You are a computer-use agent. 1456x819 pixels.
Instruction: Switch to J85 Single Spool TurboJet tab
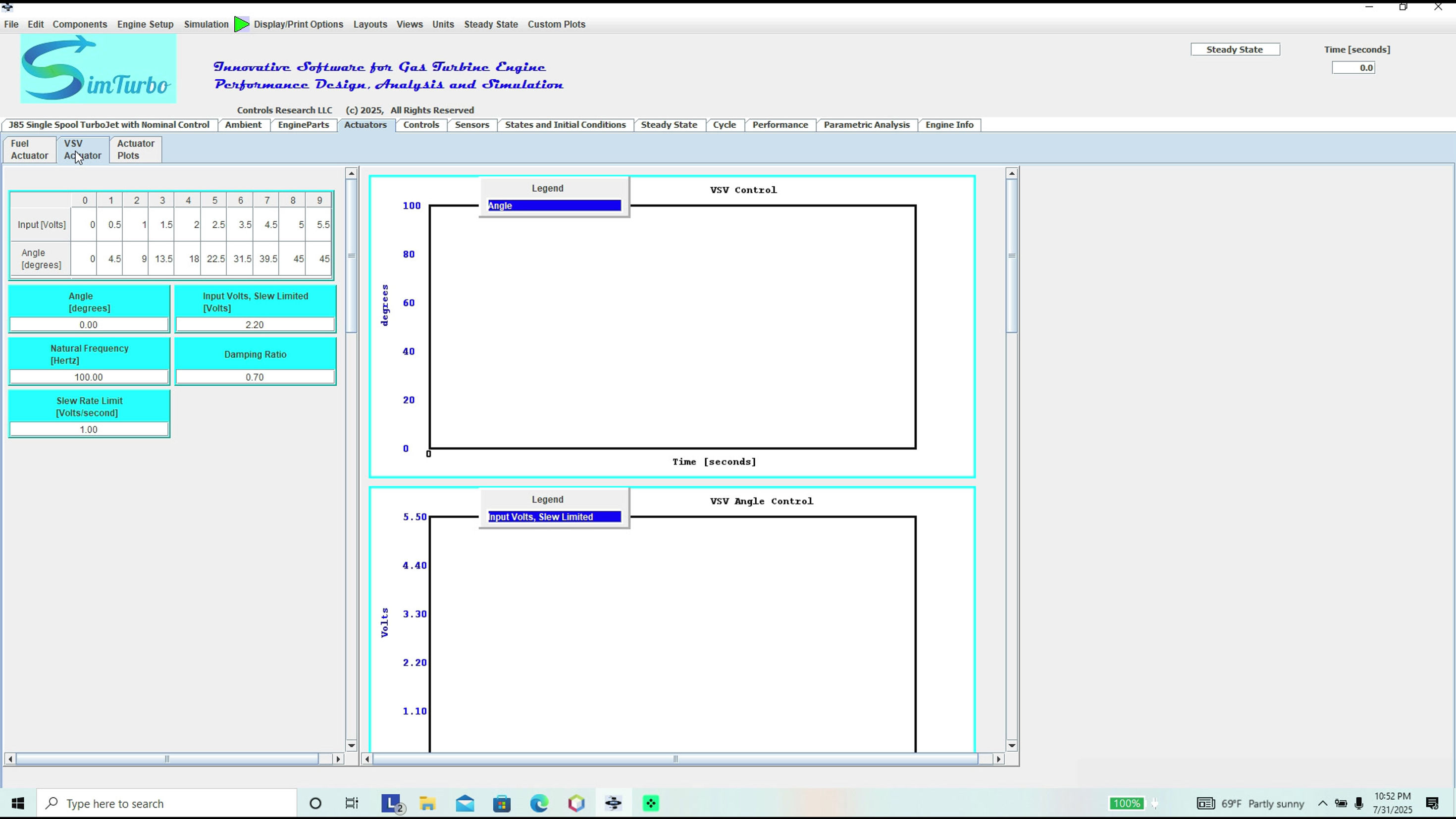point(109,125)
